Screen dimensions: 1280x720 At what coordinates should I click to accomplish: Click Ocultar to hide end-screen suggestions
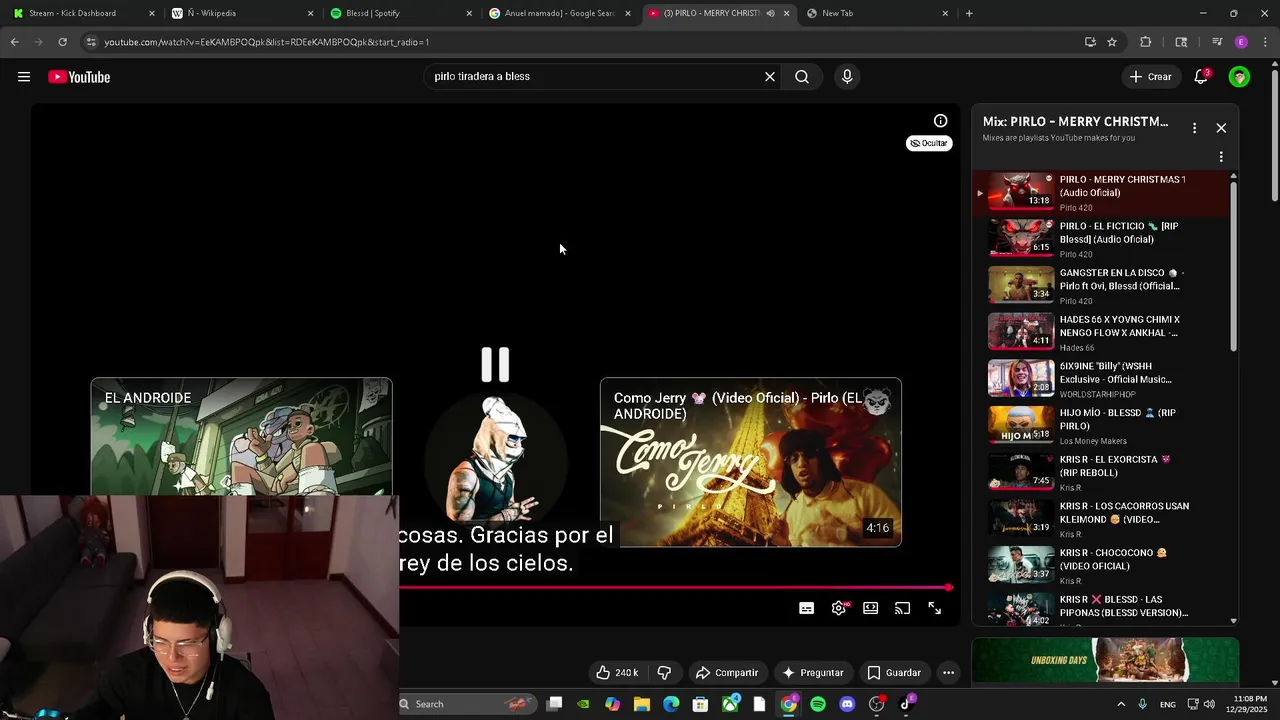tap(929, 143)
